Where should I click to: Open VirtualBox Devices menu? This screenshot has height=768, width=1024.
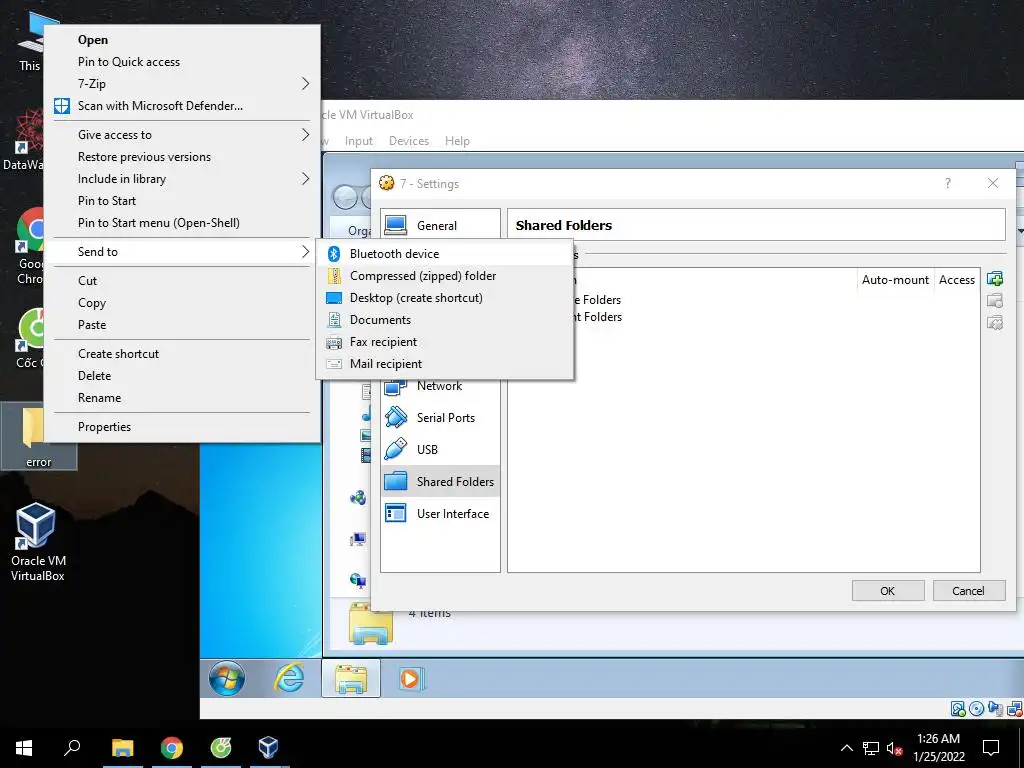(x=409, y=141)
